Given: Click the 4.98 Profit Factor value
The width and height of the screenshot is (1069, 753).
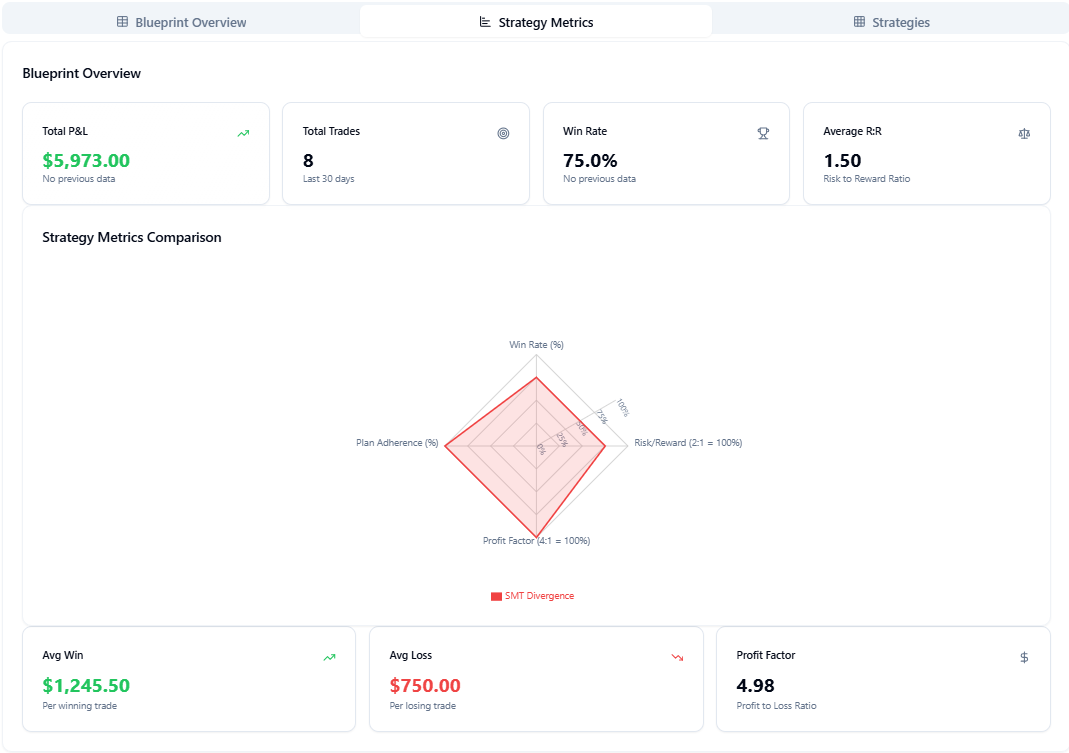Looking at the screenshot, I should [x=755, y=685].
